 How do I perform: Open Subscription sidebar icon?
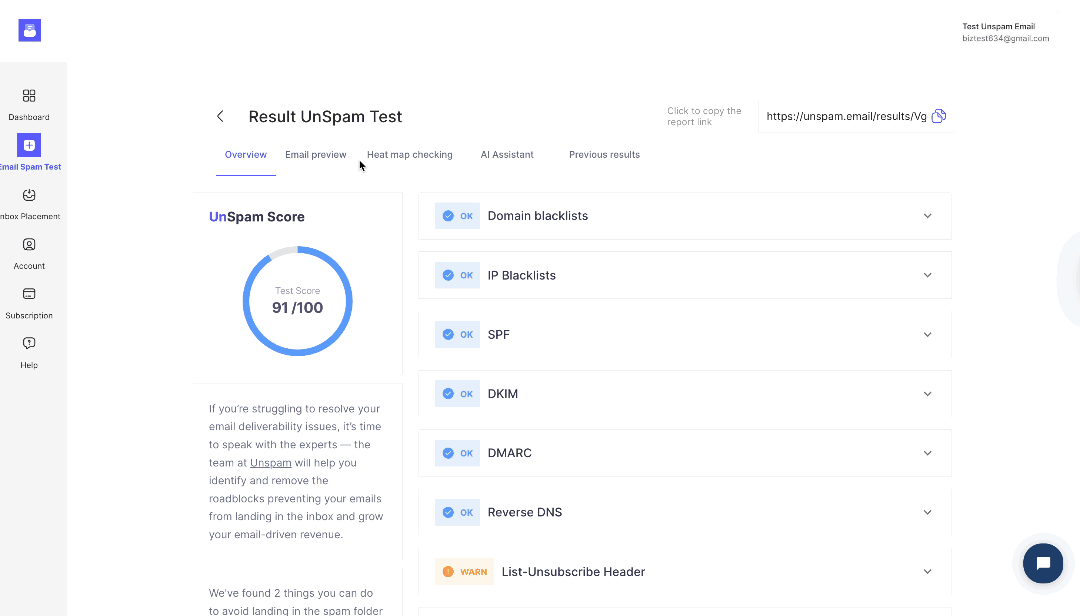click(29, 294)
